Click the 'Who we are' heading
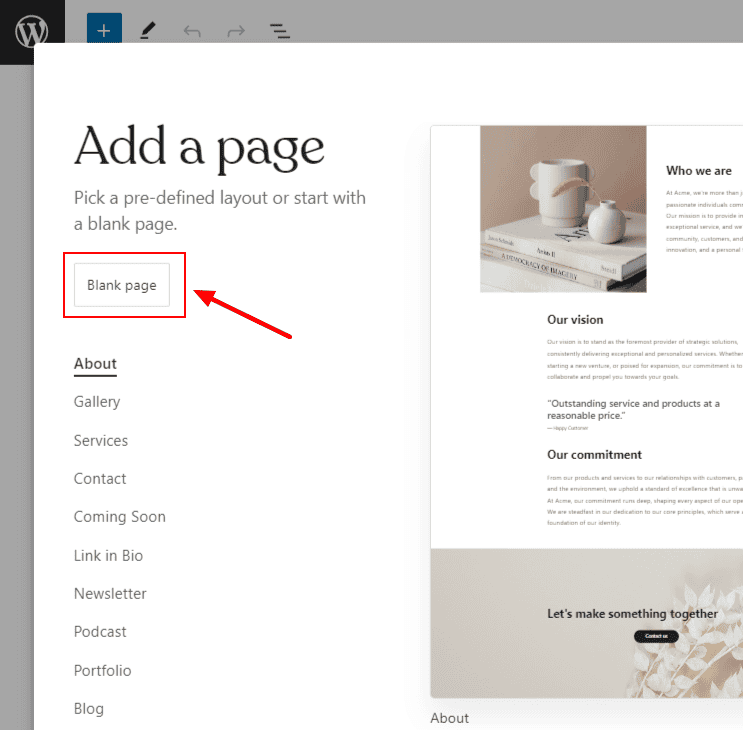743x730 pixels. click(699, 171)
